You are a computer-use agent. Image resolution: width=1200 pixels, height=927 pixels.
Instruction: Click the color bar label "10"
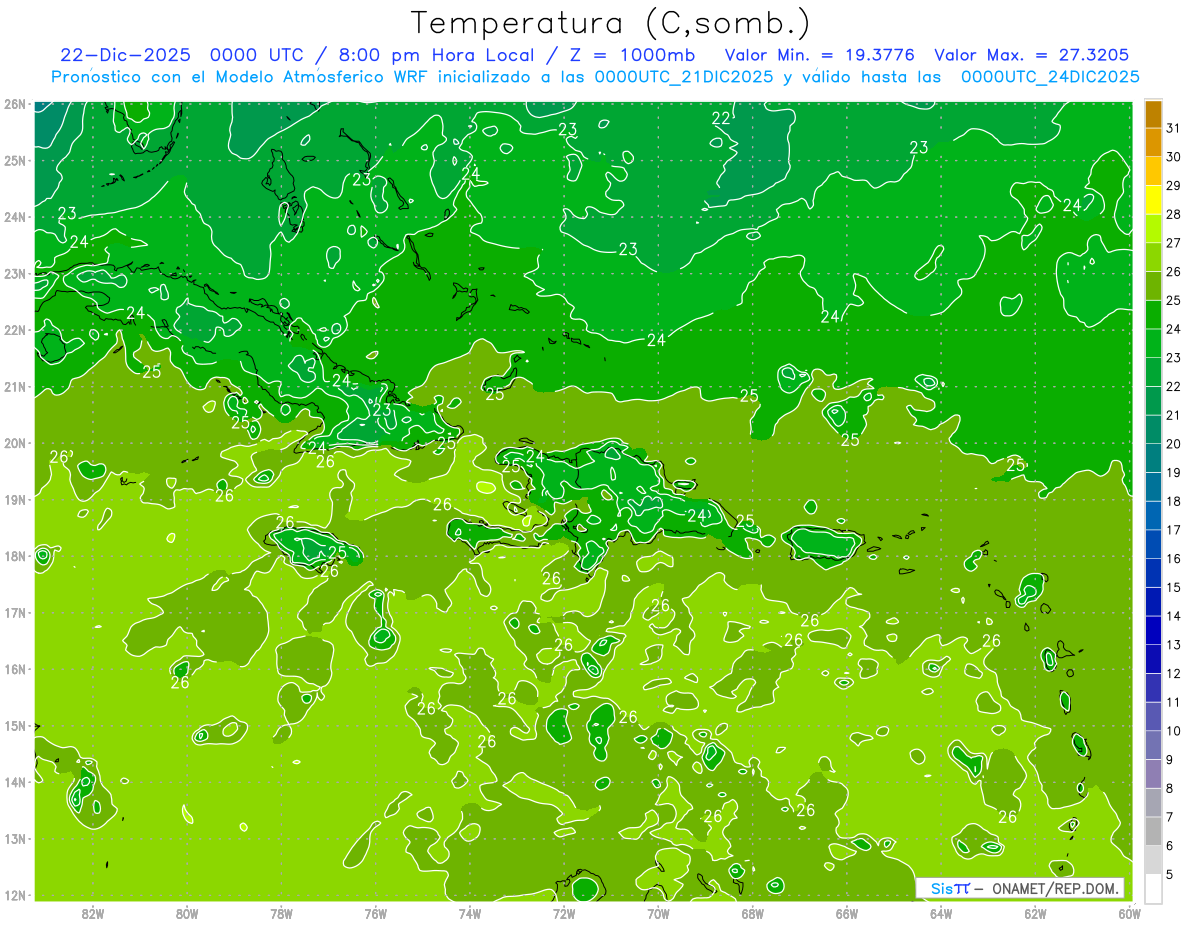[x=1174, y=731]
